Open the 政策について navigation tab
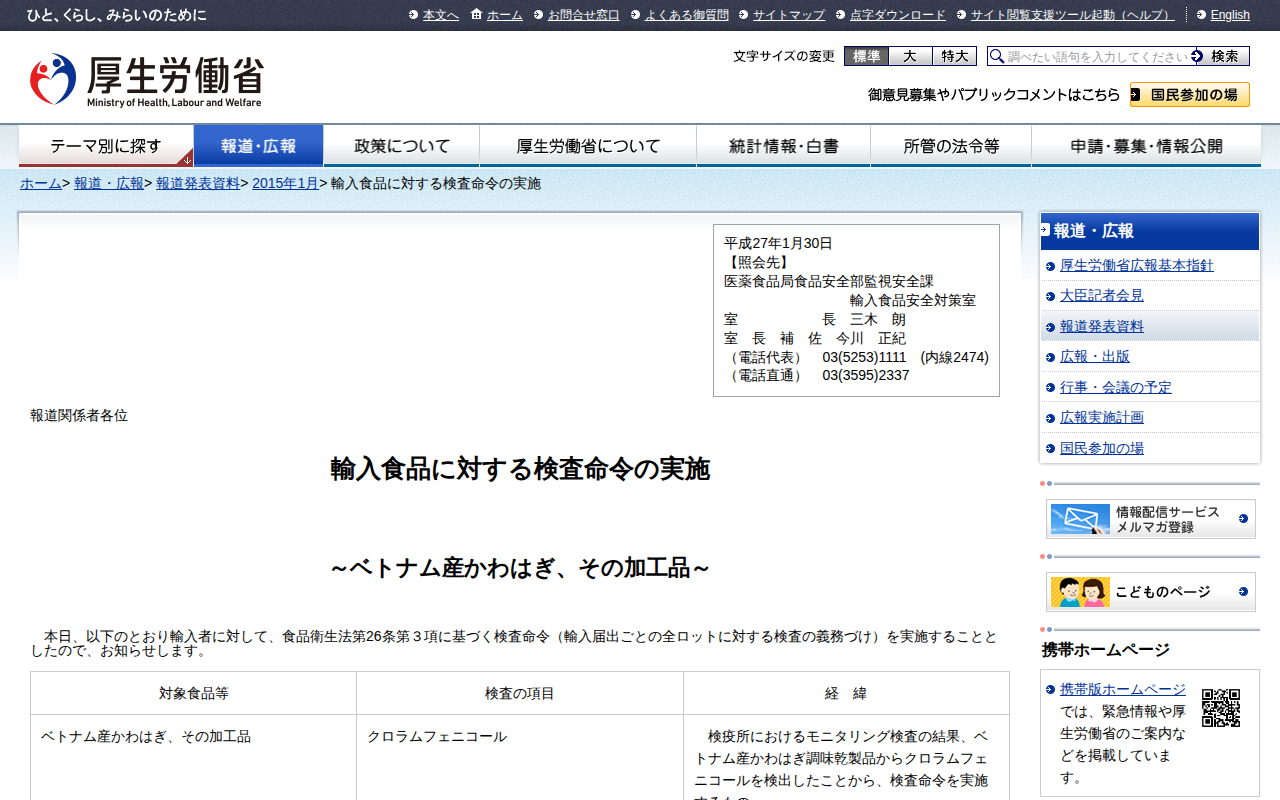 (402, 146)
